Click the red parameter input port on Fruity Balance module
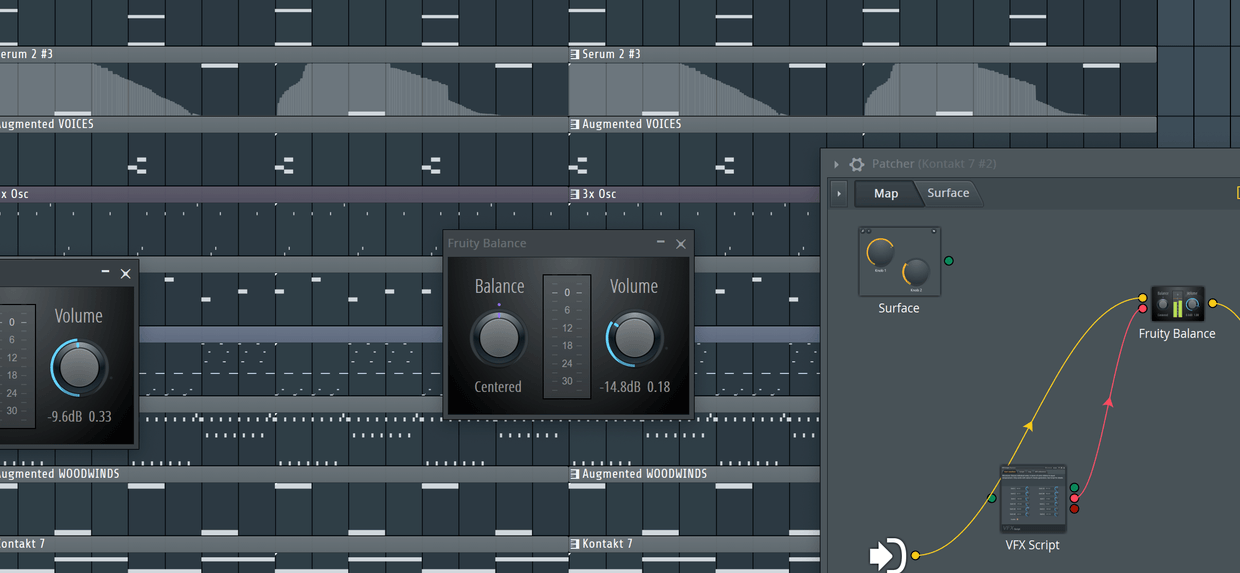The image size is (1240, 573). [x=1143, y=309]
